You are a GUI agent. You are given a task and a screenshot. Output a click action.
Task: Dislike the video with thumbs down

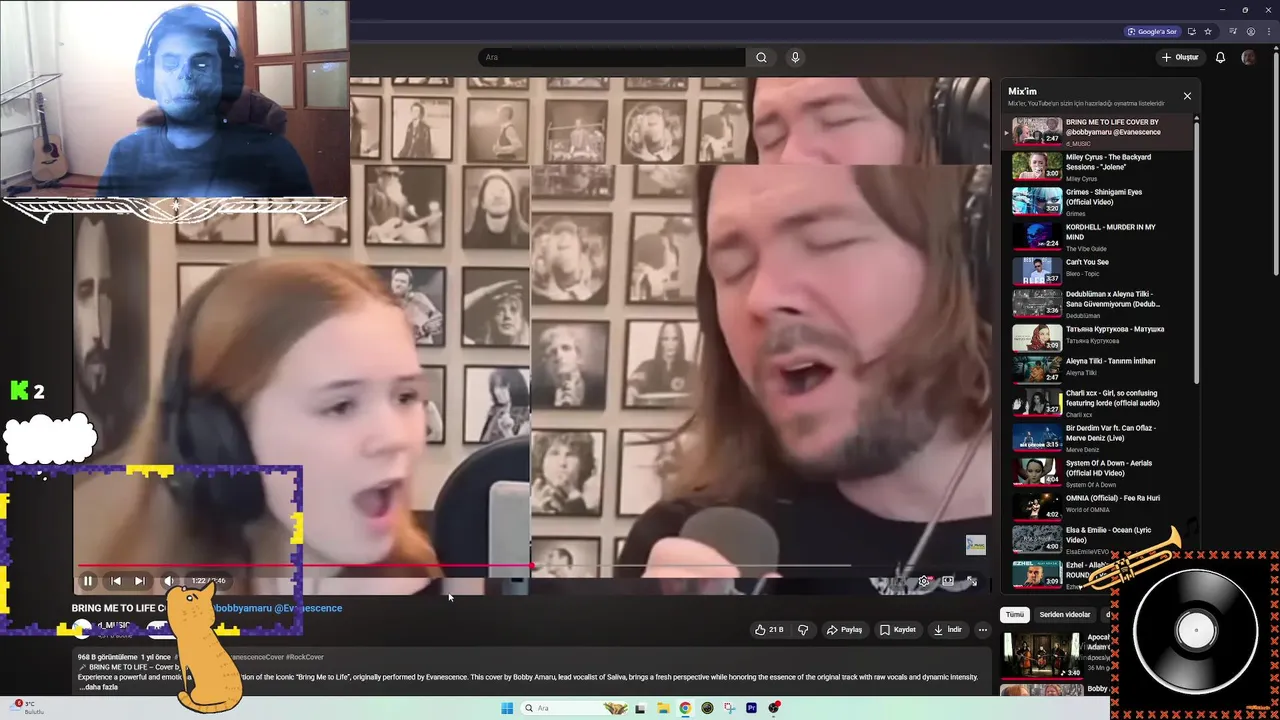[802, 630]
